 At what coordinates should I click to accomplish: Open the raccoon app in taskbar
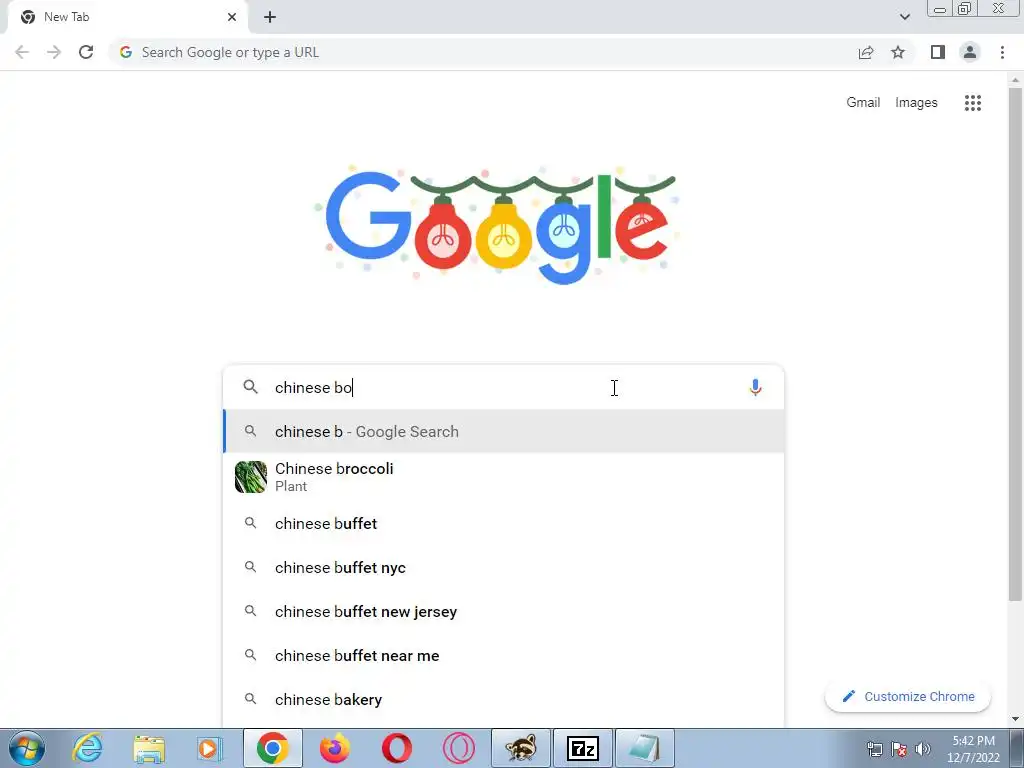click(520, 748)
